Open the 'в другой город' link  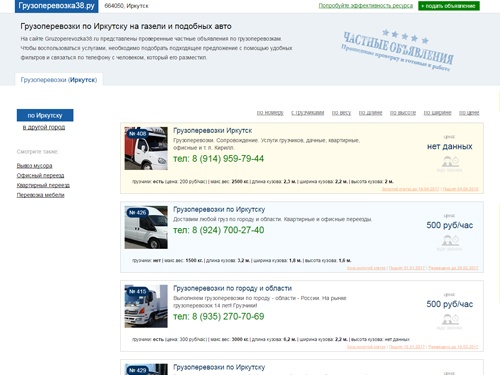click(x=44, y=127)
